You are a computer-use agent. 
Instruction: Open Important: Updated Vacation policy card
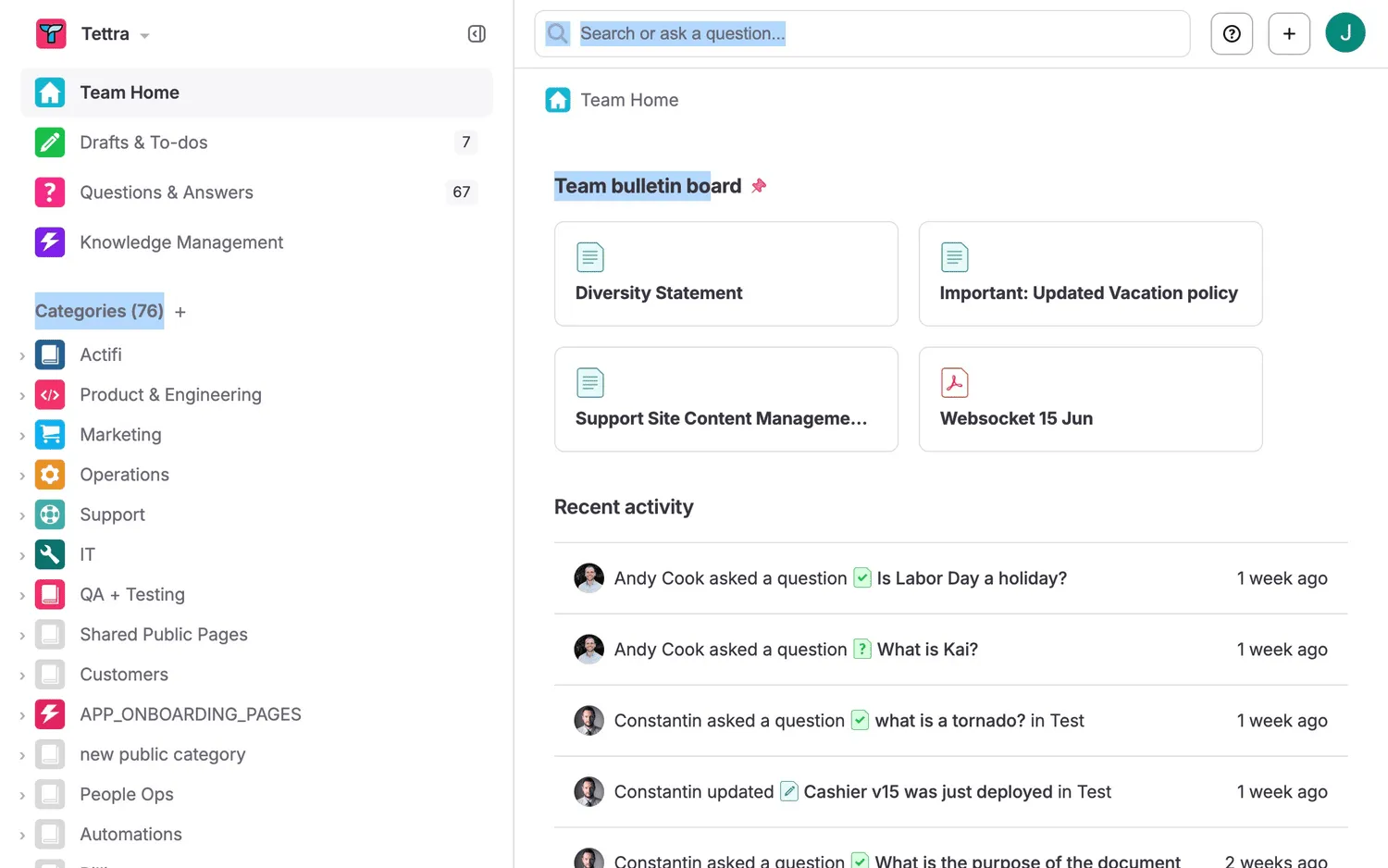tap(1090, 274)
